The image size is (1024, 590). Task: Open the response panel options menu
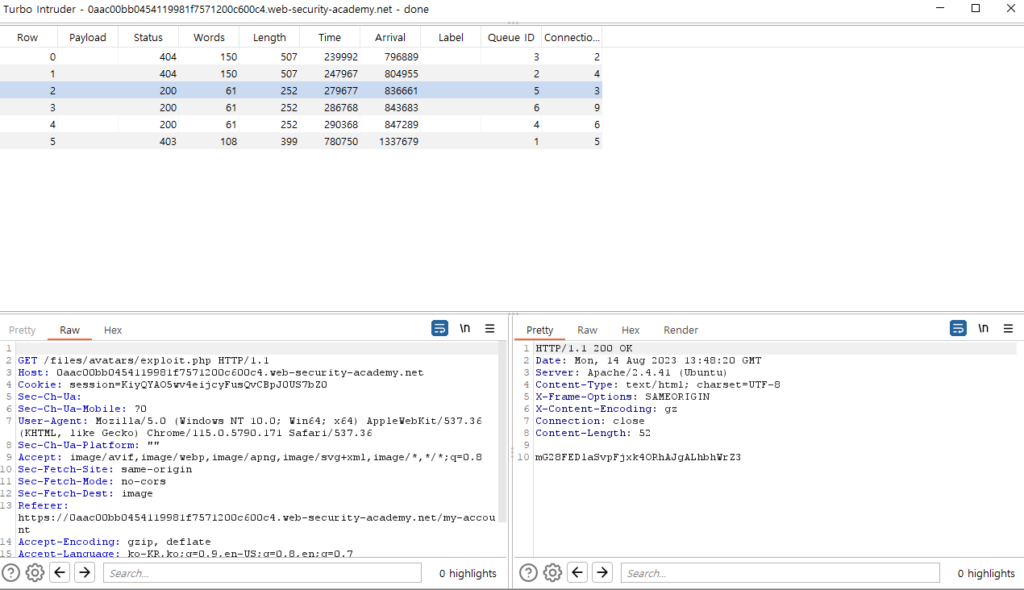click(1008, 329)
